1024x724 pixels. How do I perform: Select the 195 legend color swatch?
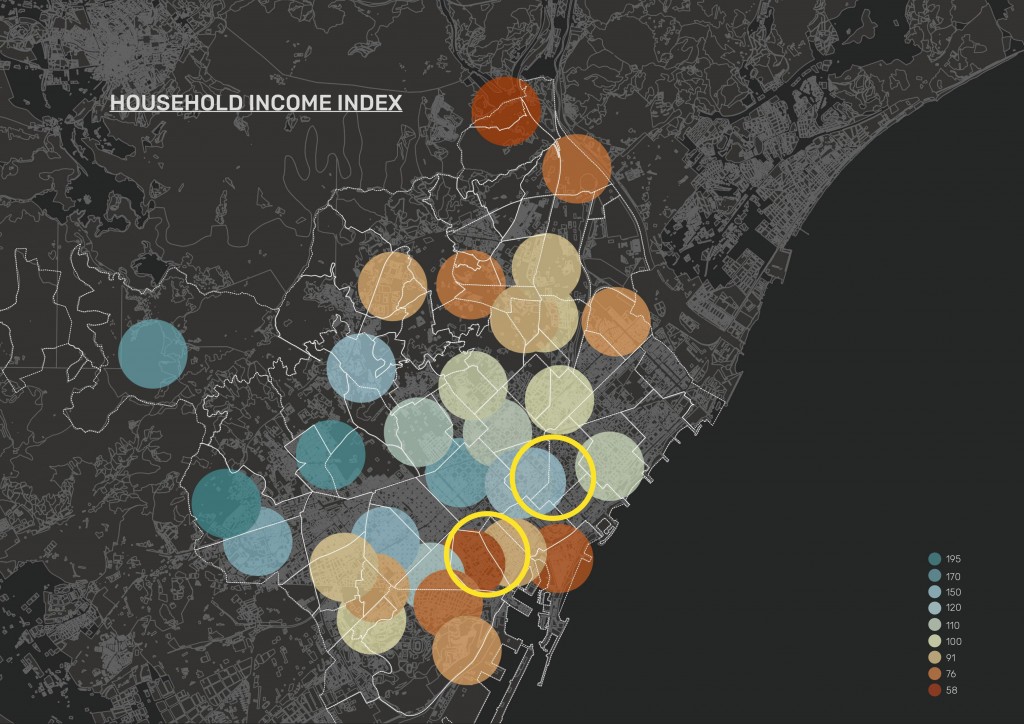pyautogui.click(x=934, y=559)
